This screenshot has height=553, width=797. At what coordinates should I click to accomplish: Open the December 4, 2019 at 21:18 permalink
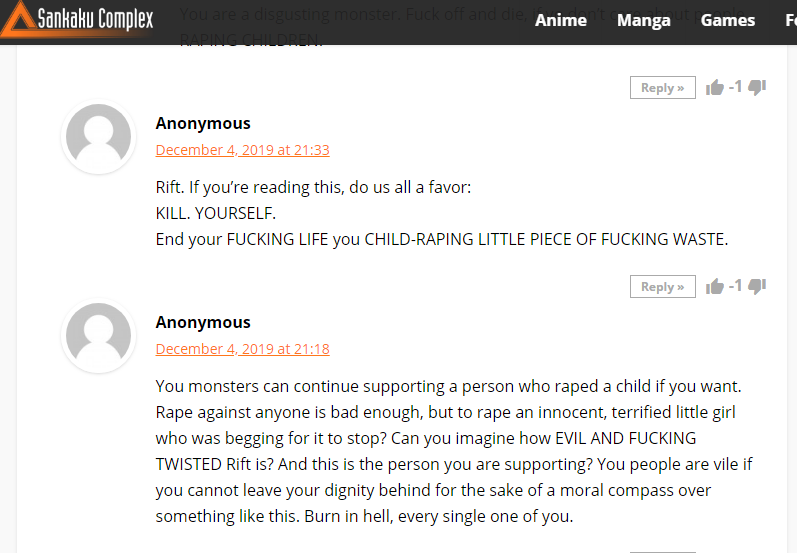point(242,349)
